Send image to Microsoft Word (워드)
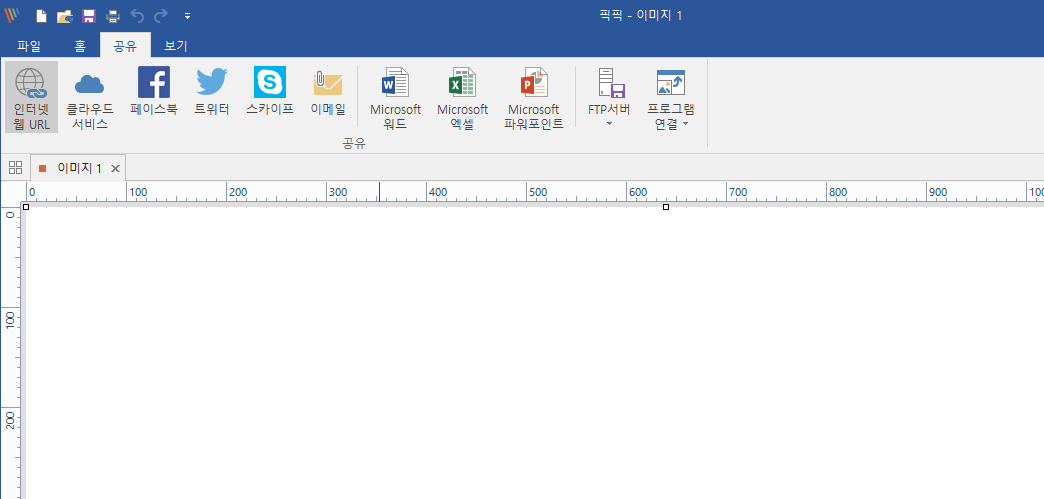1044x499 pixels. tap(395, 97)
